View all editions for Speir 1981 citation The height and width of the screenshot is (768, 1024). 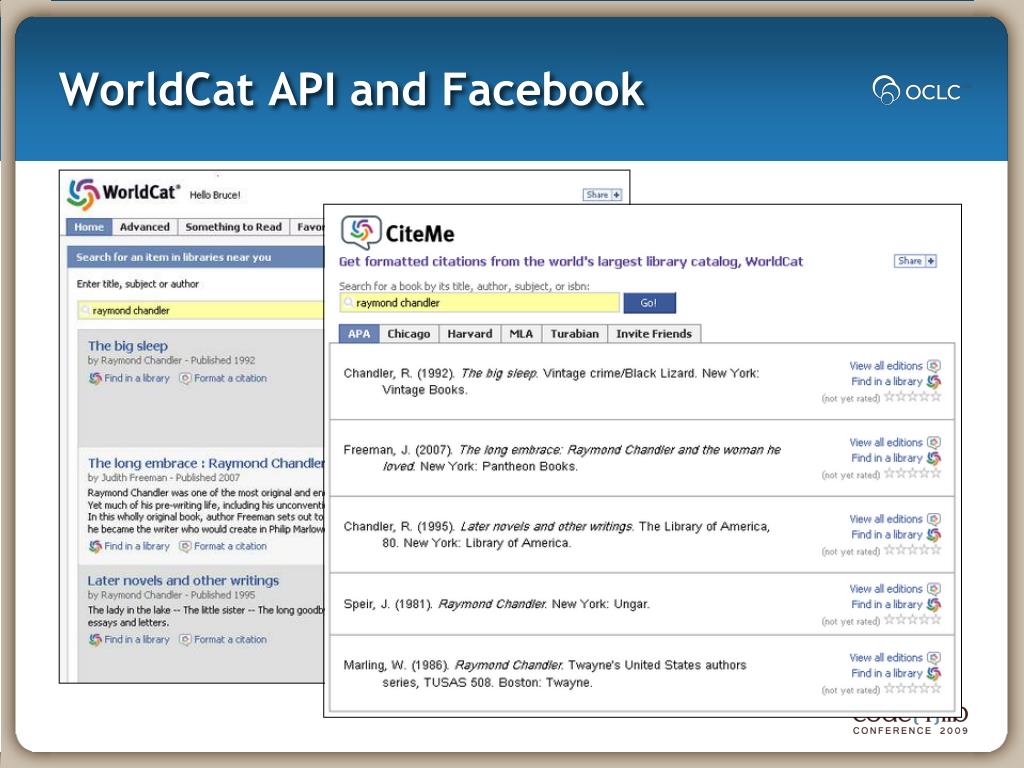(x=886, y=588)
